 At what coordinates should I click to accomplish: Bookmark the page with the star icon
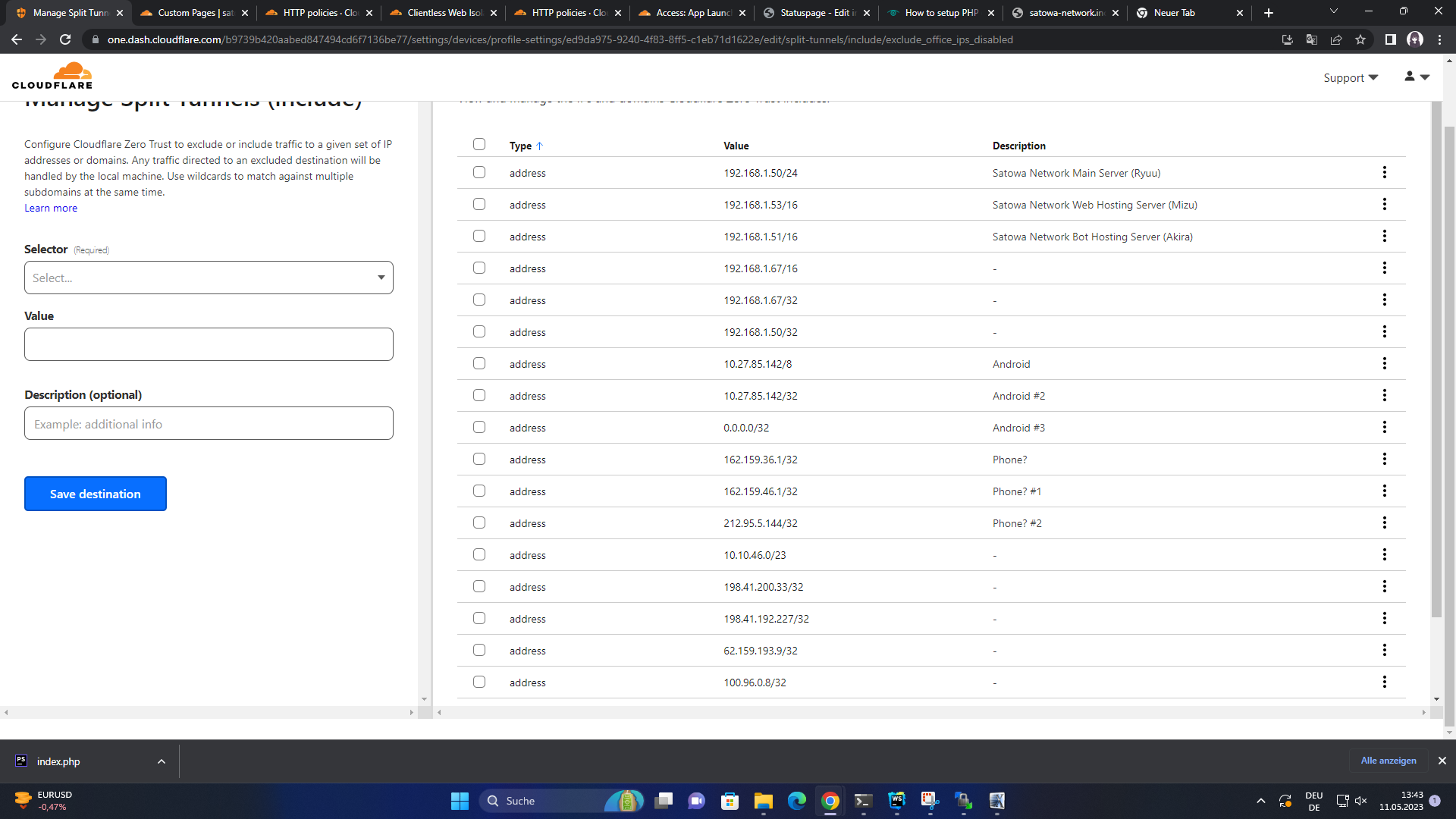pos(1360,39)
